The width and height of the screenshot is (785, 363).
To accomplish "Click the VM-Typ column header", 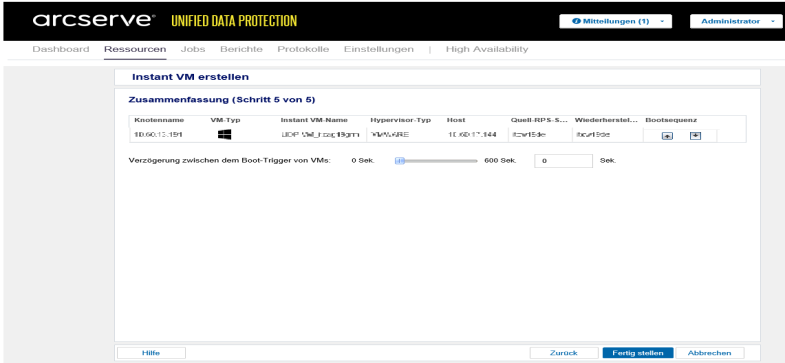I will pyautogui.click(x=226, y=120).
